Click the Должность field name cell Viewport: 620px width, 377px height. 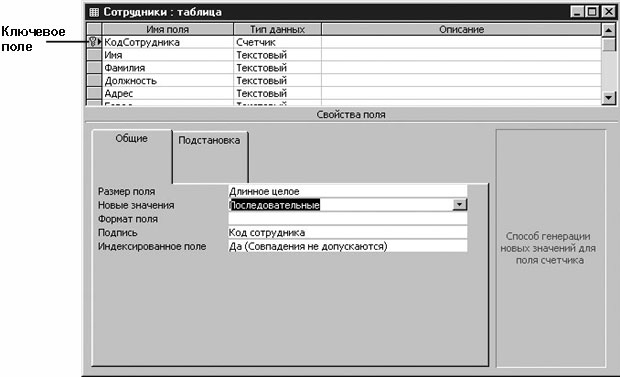click(x=168, y=81)
